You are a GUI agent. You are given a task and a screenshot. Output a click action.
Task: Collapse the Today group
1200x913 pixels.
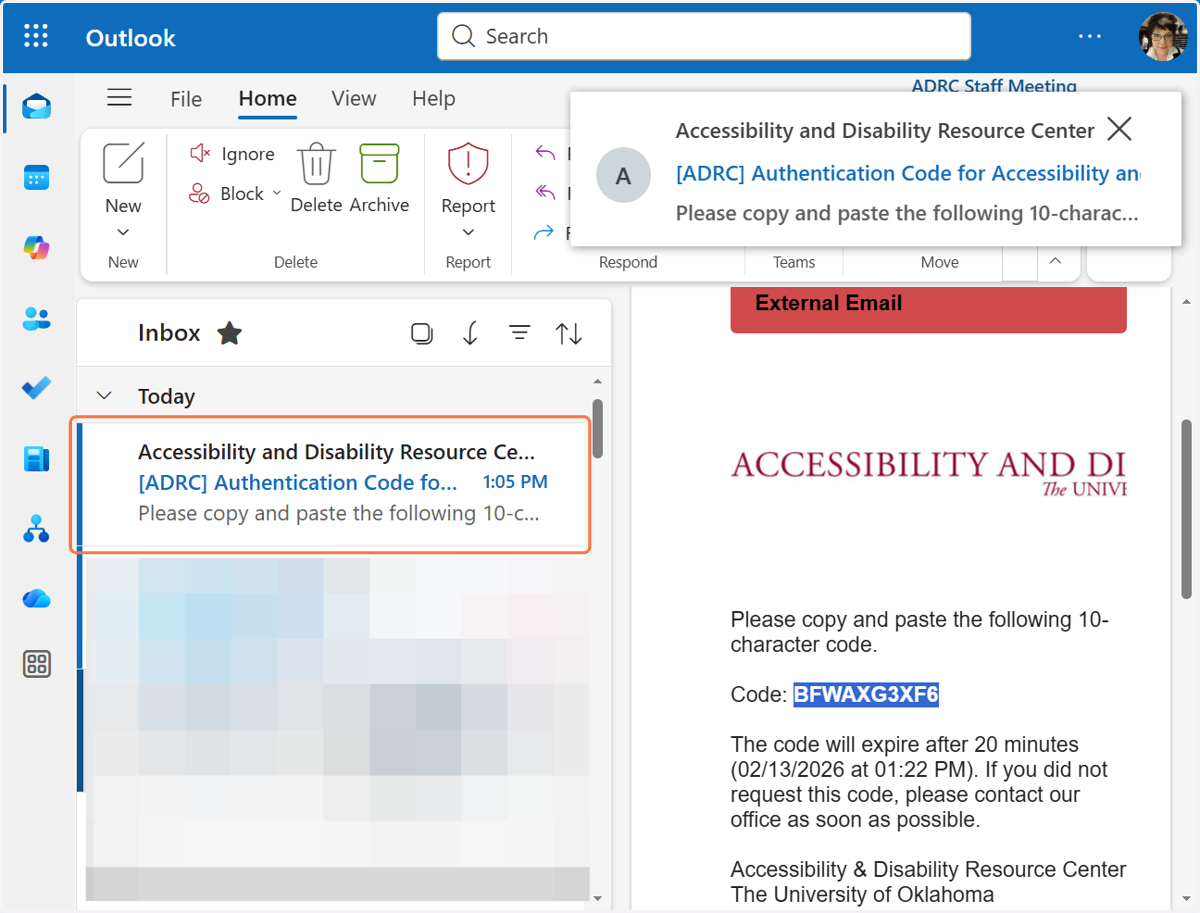(x=105, y=396)
